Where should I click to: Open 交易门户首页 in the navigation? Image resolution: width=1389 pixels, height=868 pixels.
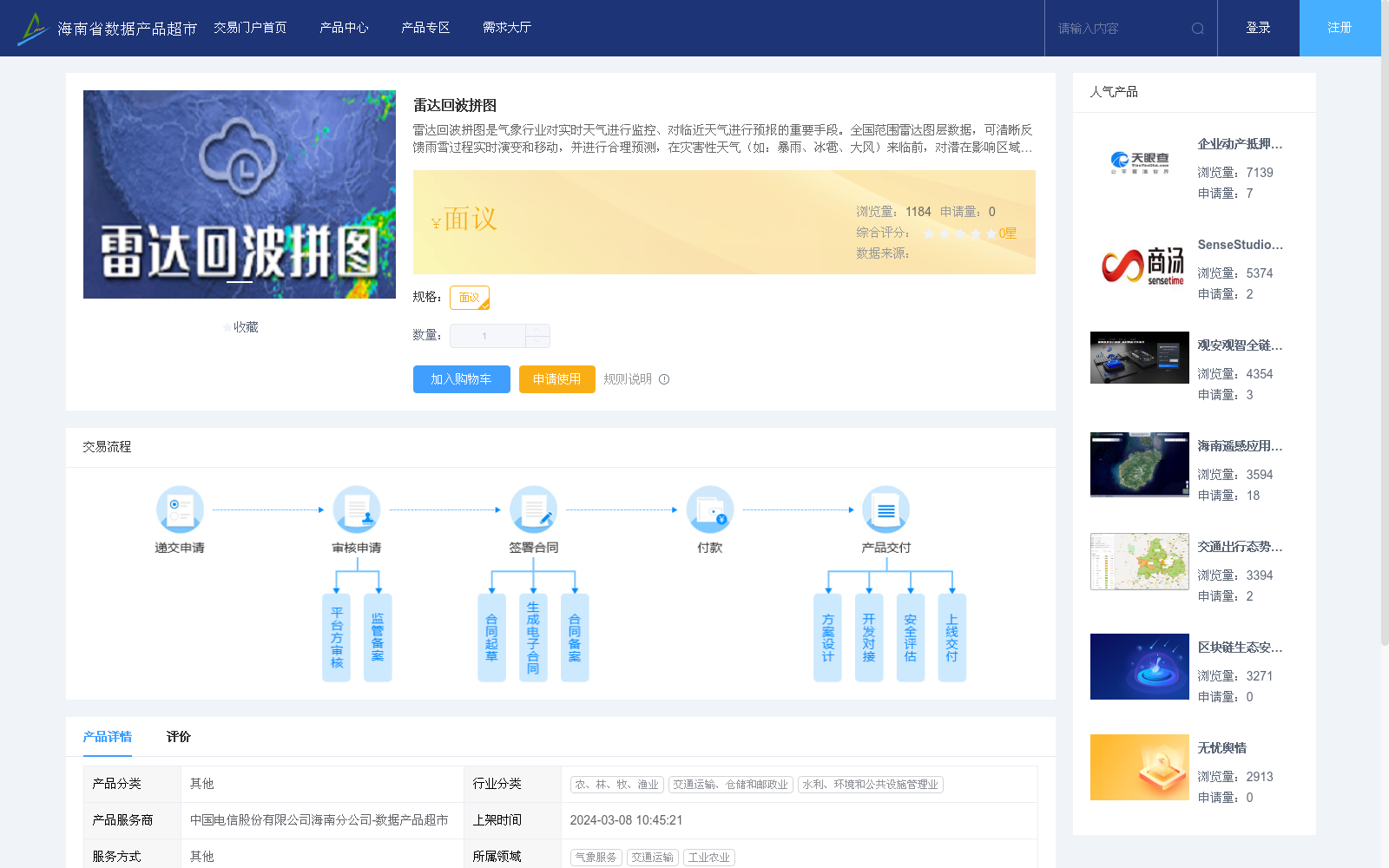(x=250, y=28)
